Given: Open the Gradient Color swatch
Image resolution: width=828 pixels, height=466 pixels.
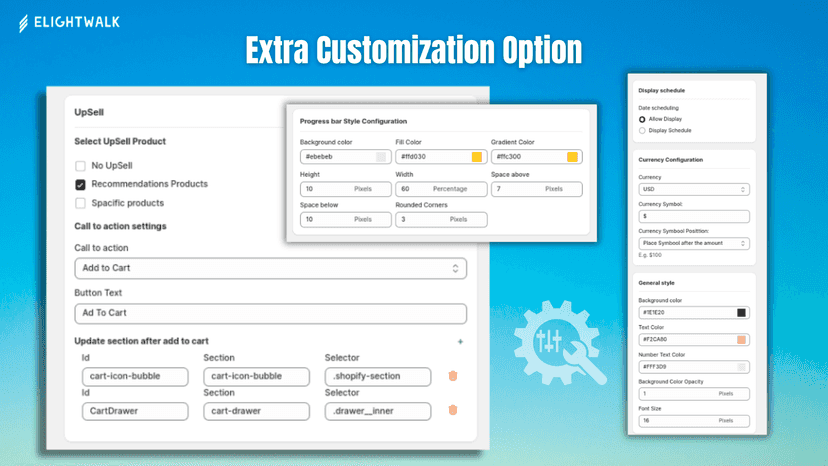Looking at the screenshot, I should (572, 157).
